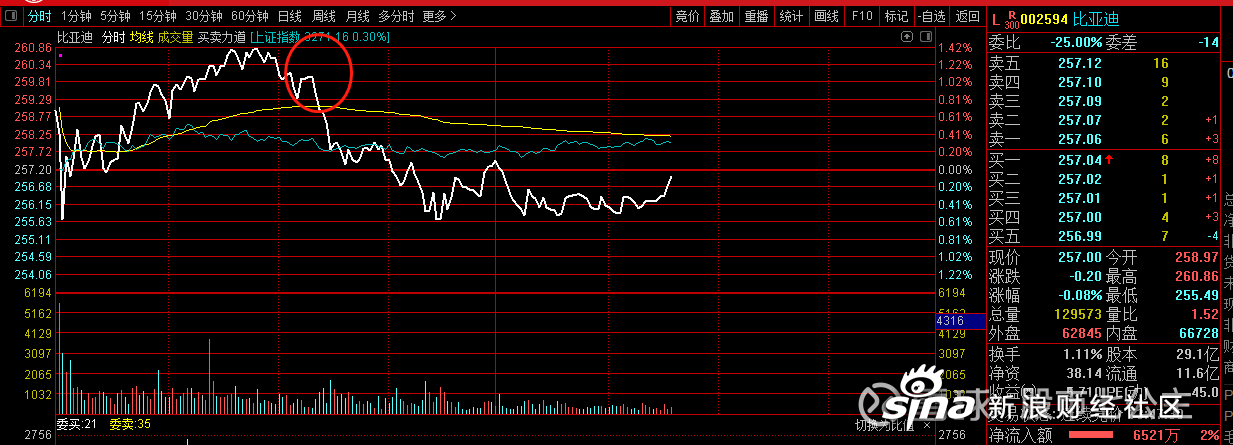
Task: Click 卖五 price 257.12
Action: 1079,63
